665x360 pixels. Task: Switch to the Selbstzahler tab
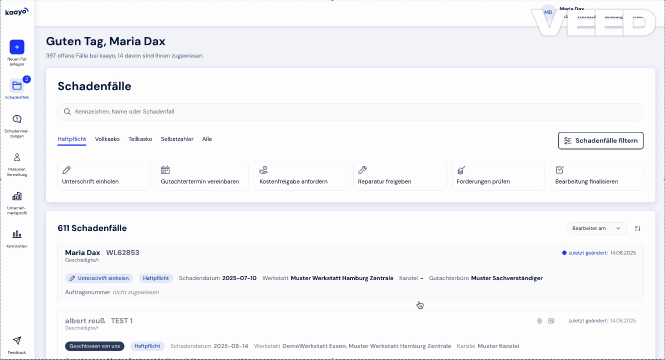pyautogui.click(x=177, y=139)
